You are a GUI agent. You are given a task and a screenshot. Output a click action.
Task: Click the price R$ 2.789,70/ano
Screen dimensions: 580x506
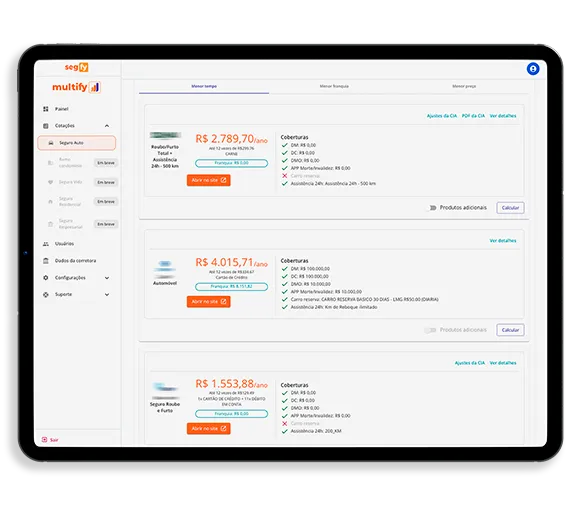[232, 139]
